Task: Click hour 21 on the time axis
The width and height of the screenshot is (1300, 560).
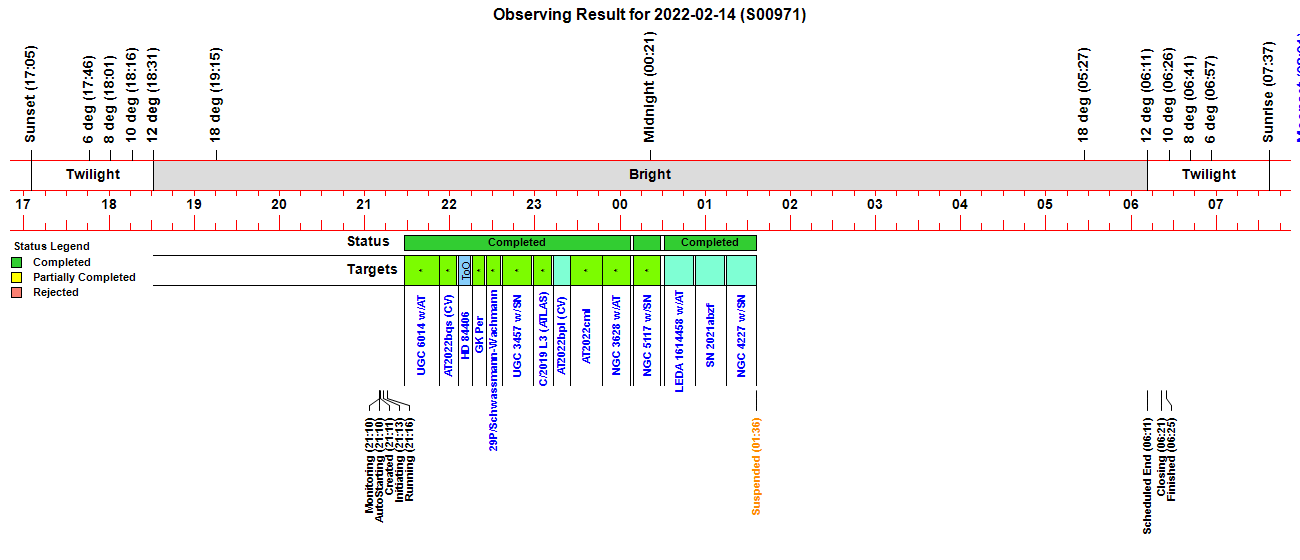Action: point(364,204)
